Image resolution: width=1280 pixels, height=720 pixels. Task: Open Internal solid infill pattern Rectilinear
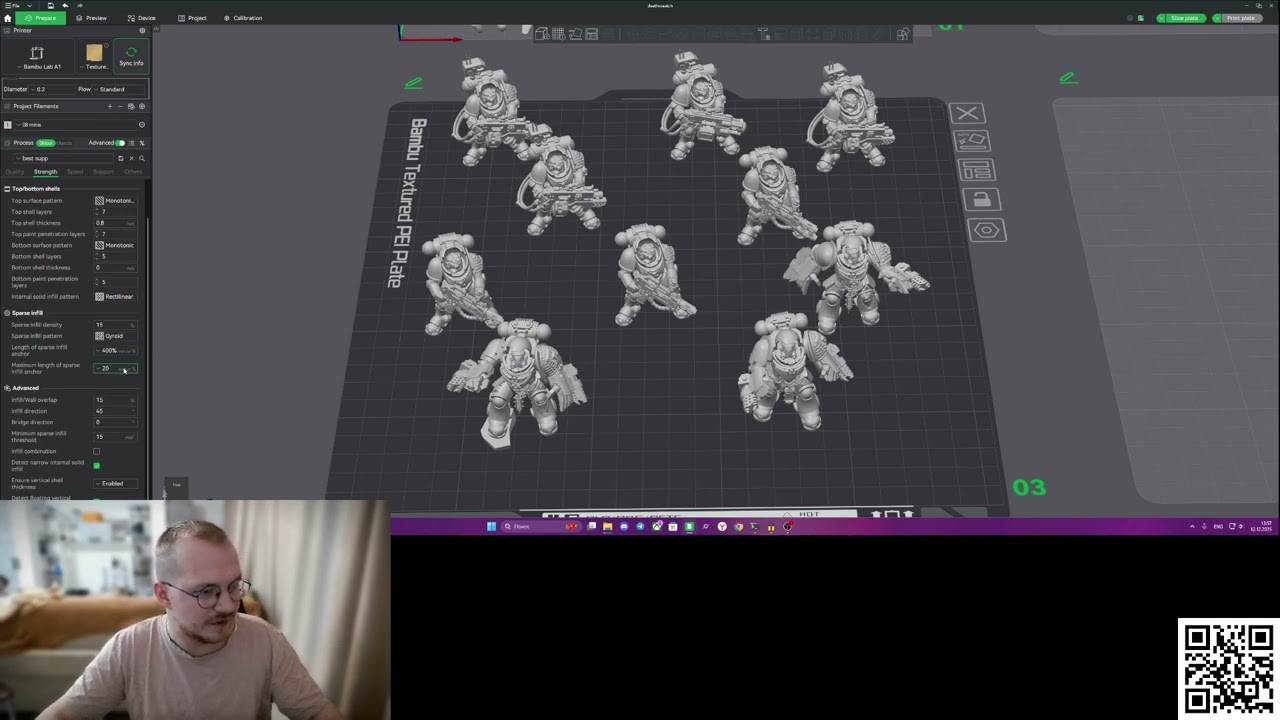pyautogui.click(x=115, y=297)
